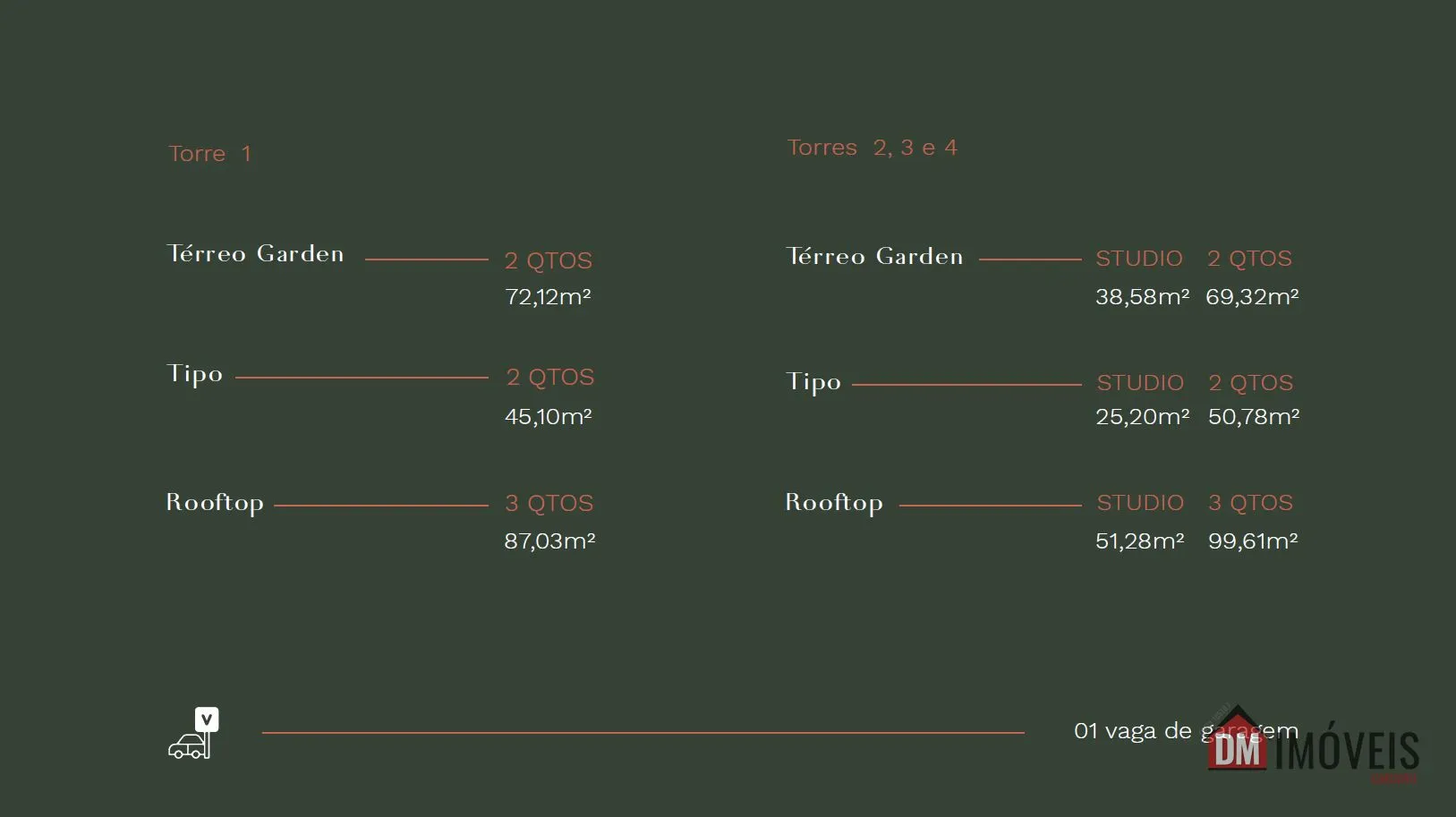Click the 87,03m² area value
The image size is (1456, 817).
549,540
